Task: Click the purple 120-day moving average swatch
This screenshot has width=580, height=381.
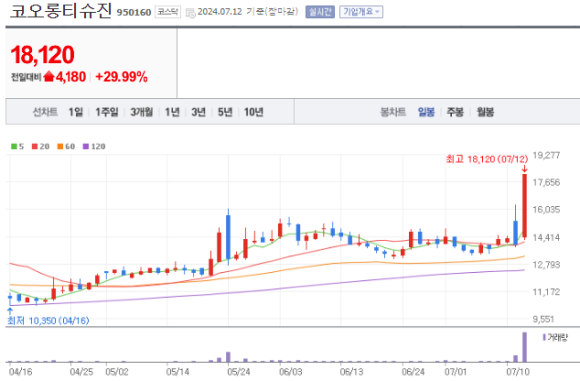Action: click(x=86, y=146)
